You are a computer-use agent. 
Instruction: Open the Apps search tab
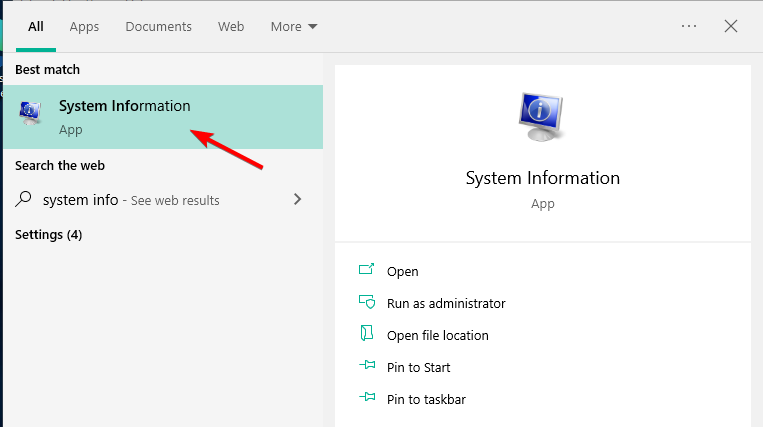click(x=84, y=27)
